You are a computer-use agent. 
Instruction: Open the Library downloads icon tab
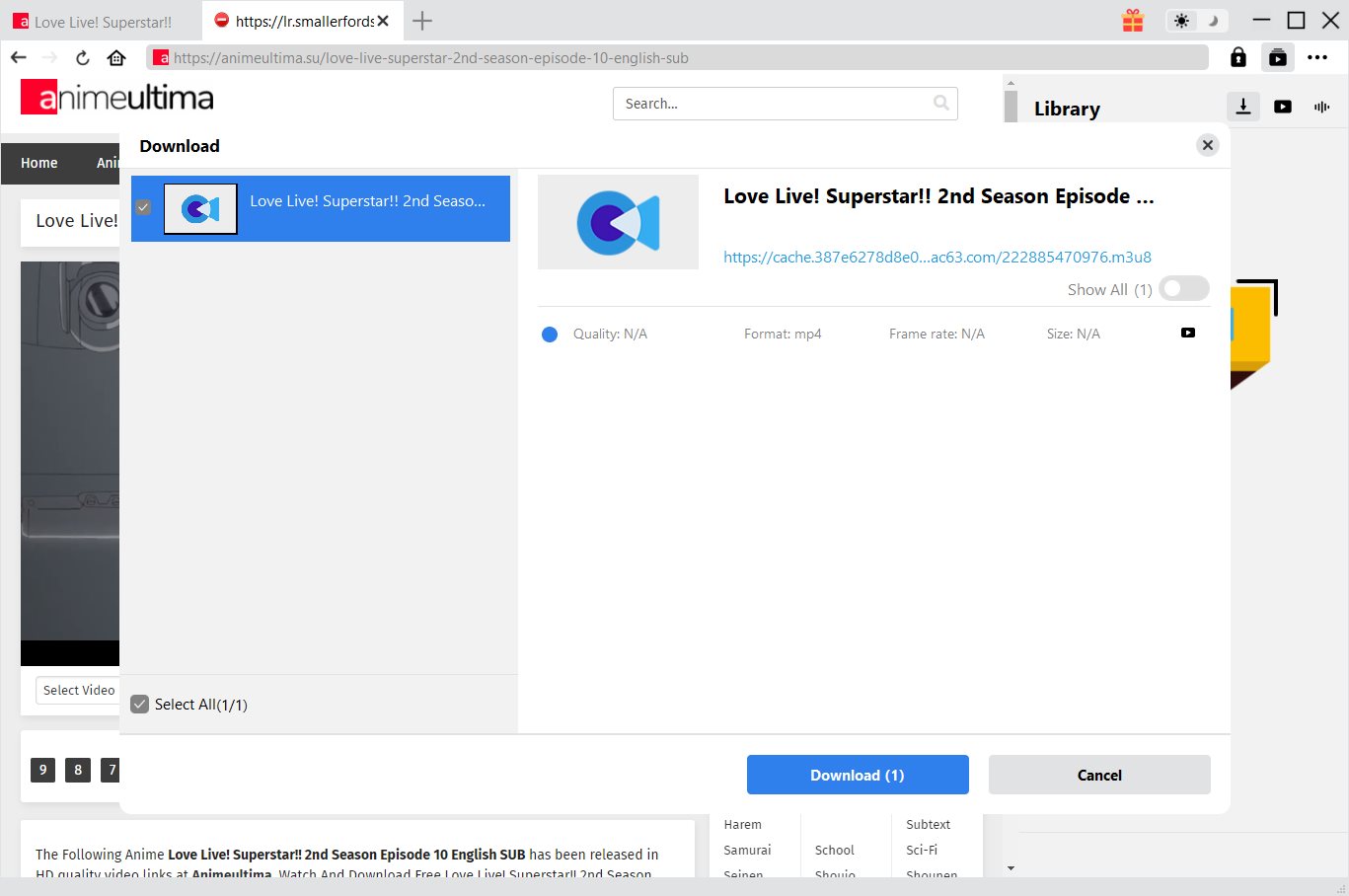click(1243, 107)
